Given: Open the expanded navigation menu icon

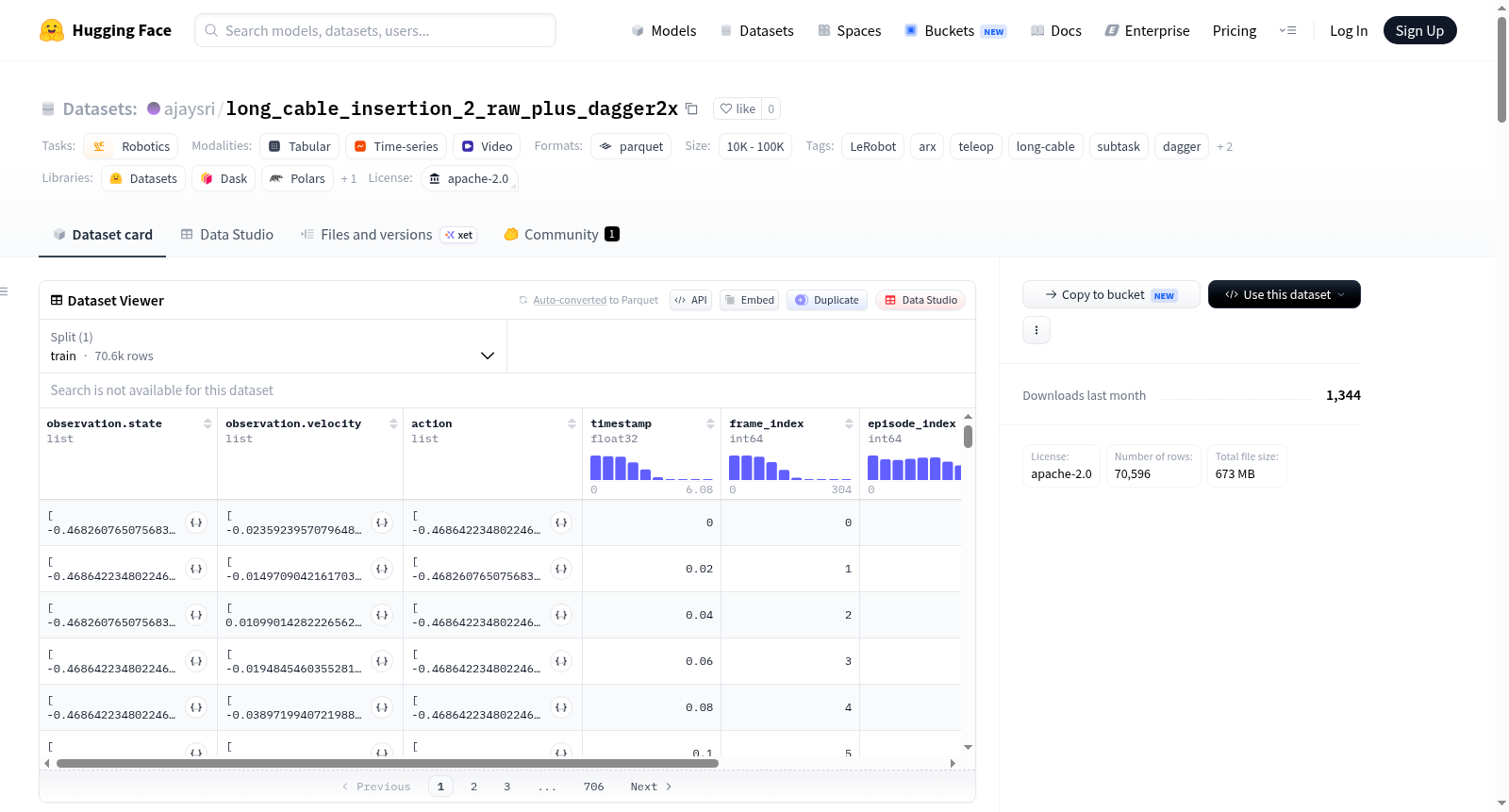Looking at the screenshot, I should click(x=1287, y=30).
